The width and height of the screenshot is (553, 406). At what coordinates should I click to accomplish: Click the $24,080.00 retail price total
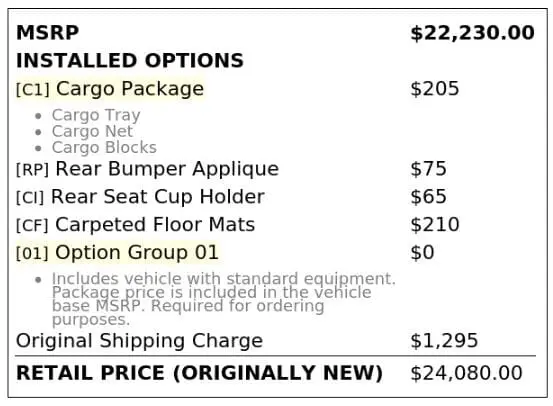coord(466,373)
